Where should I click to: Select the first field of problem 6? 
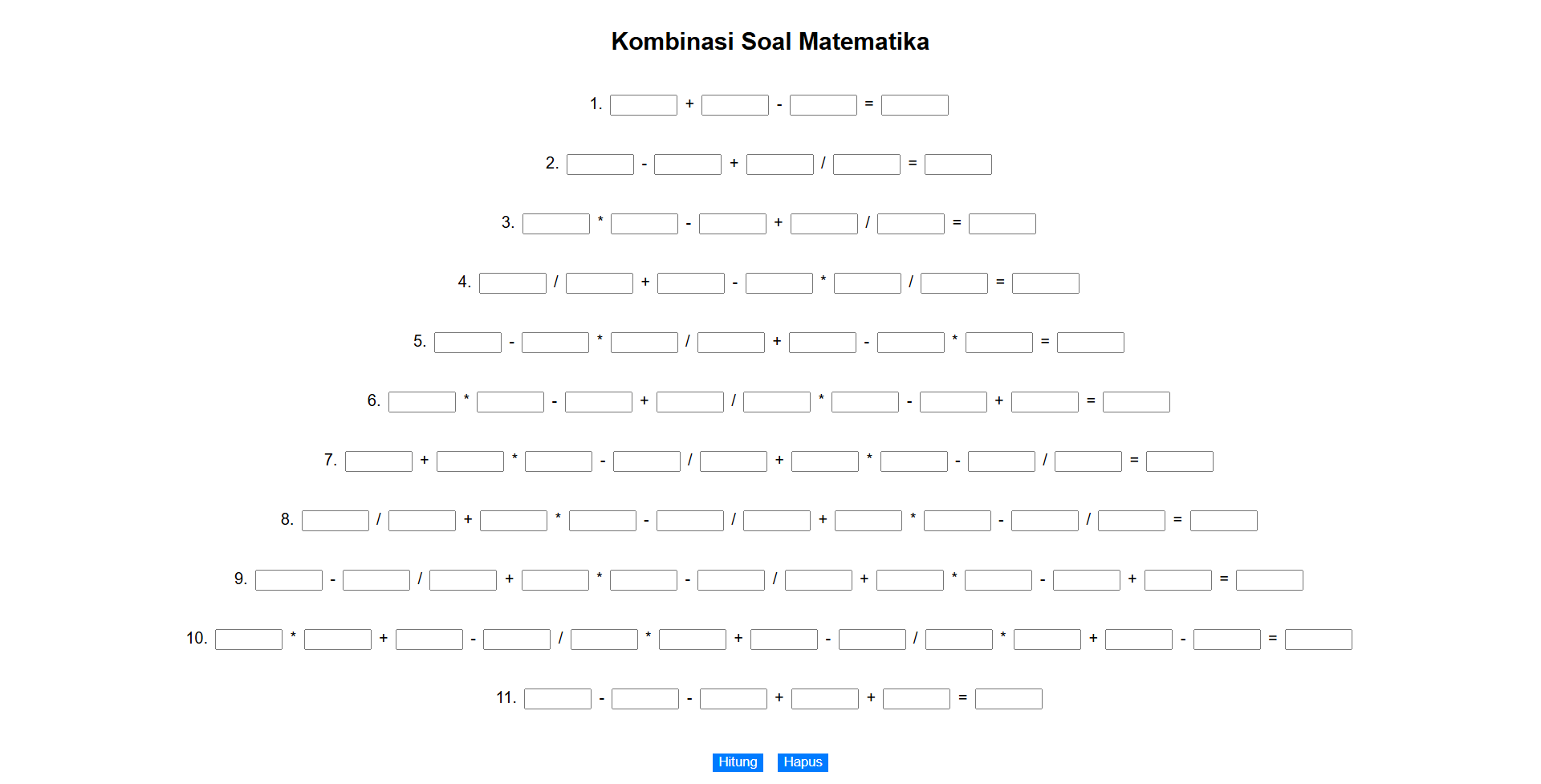click(x=422, y=402)
